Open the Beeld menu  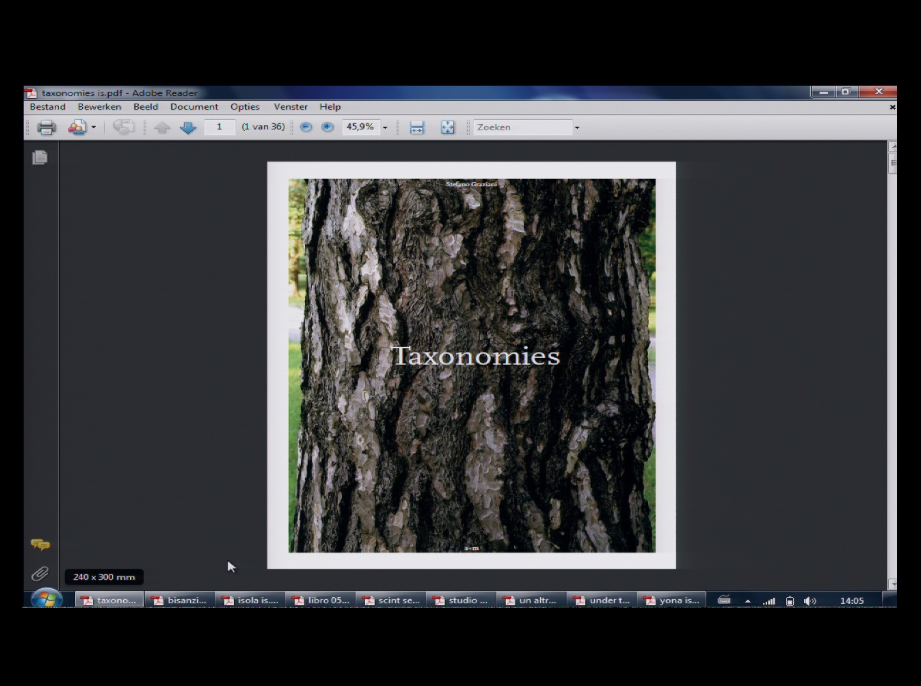tap(146, 107)
